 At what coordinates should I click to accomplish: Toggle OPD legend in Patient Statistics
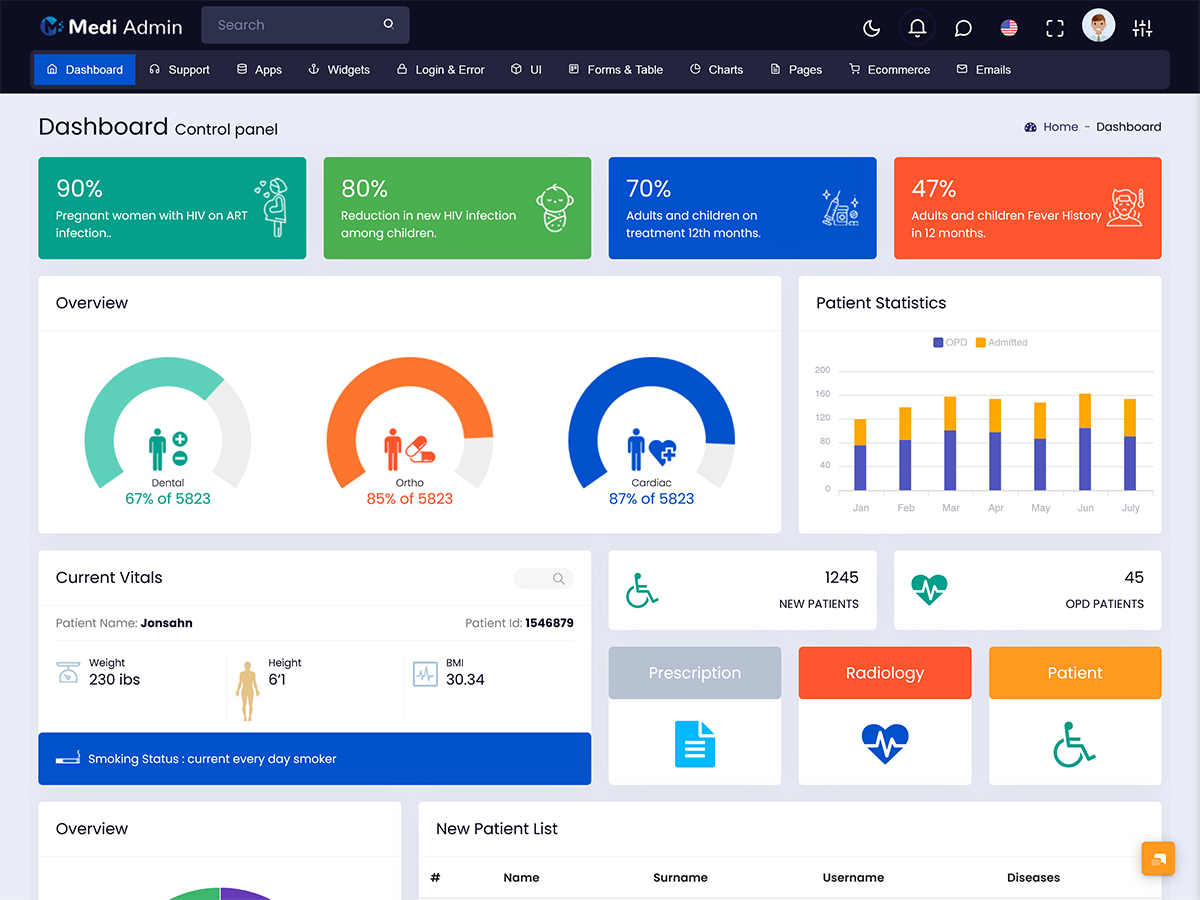[x=951, y=342]
